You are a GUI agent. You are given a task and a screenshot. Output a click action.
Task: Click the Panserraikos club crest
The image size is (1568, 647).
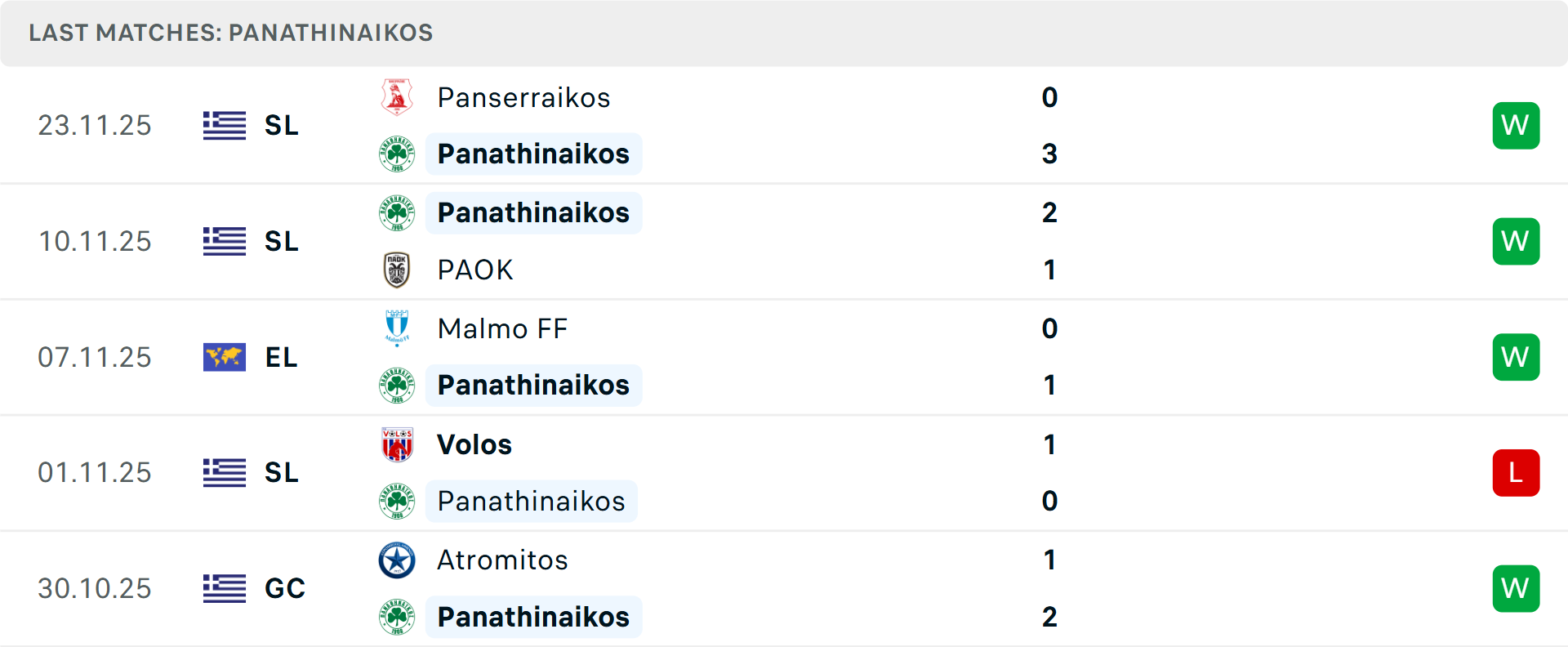click(x=397, y=97)
